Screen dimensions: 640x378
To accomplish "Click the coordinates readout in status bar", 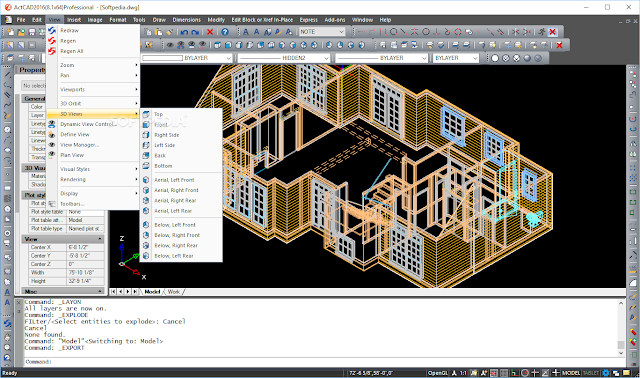I will click(371, 373).
